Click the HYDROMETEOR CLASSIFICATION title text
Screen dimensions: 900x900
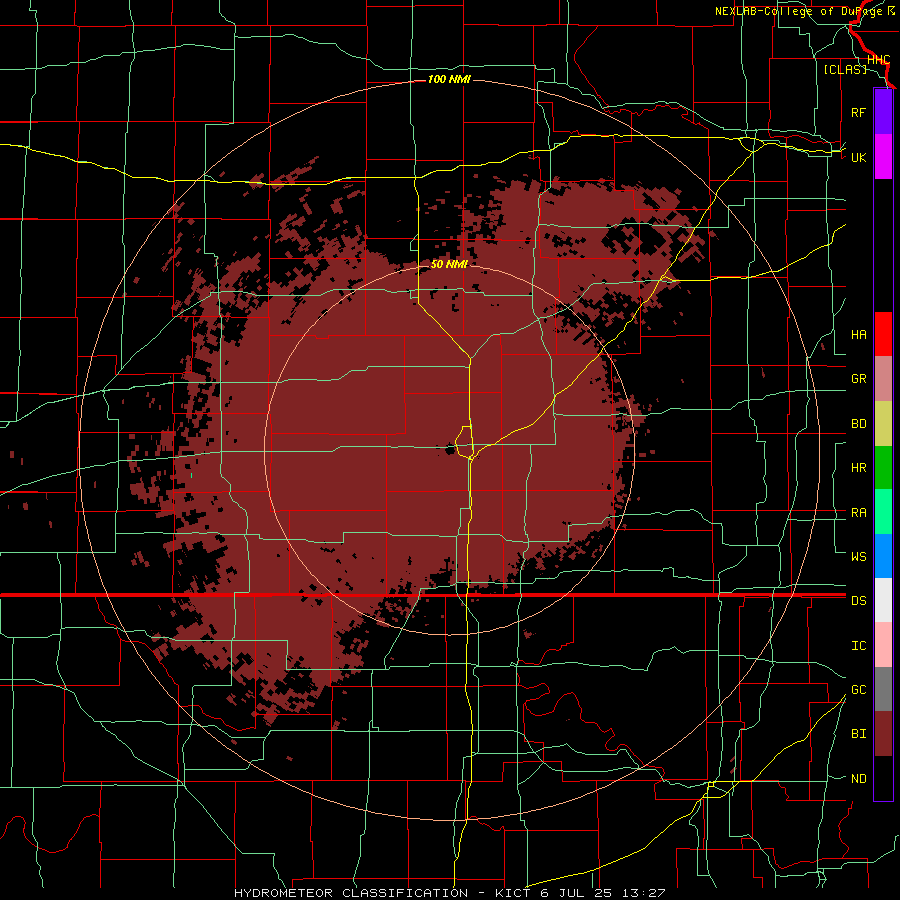tap(351, 893)
